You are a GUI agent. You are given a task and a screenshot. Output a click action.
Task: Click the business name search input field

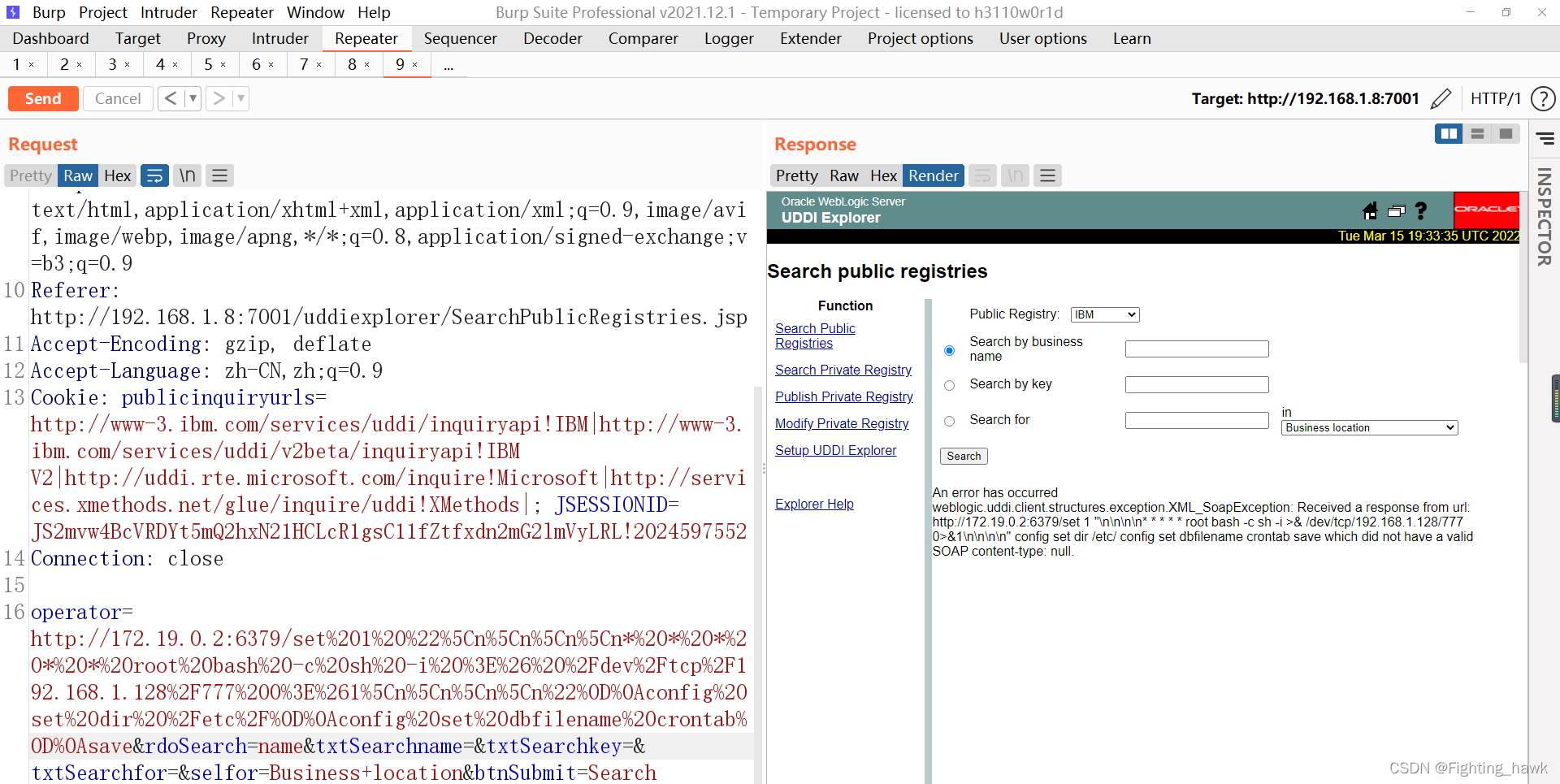pos(1197,349)
